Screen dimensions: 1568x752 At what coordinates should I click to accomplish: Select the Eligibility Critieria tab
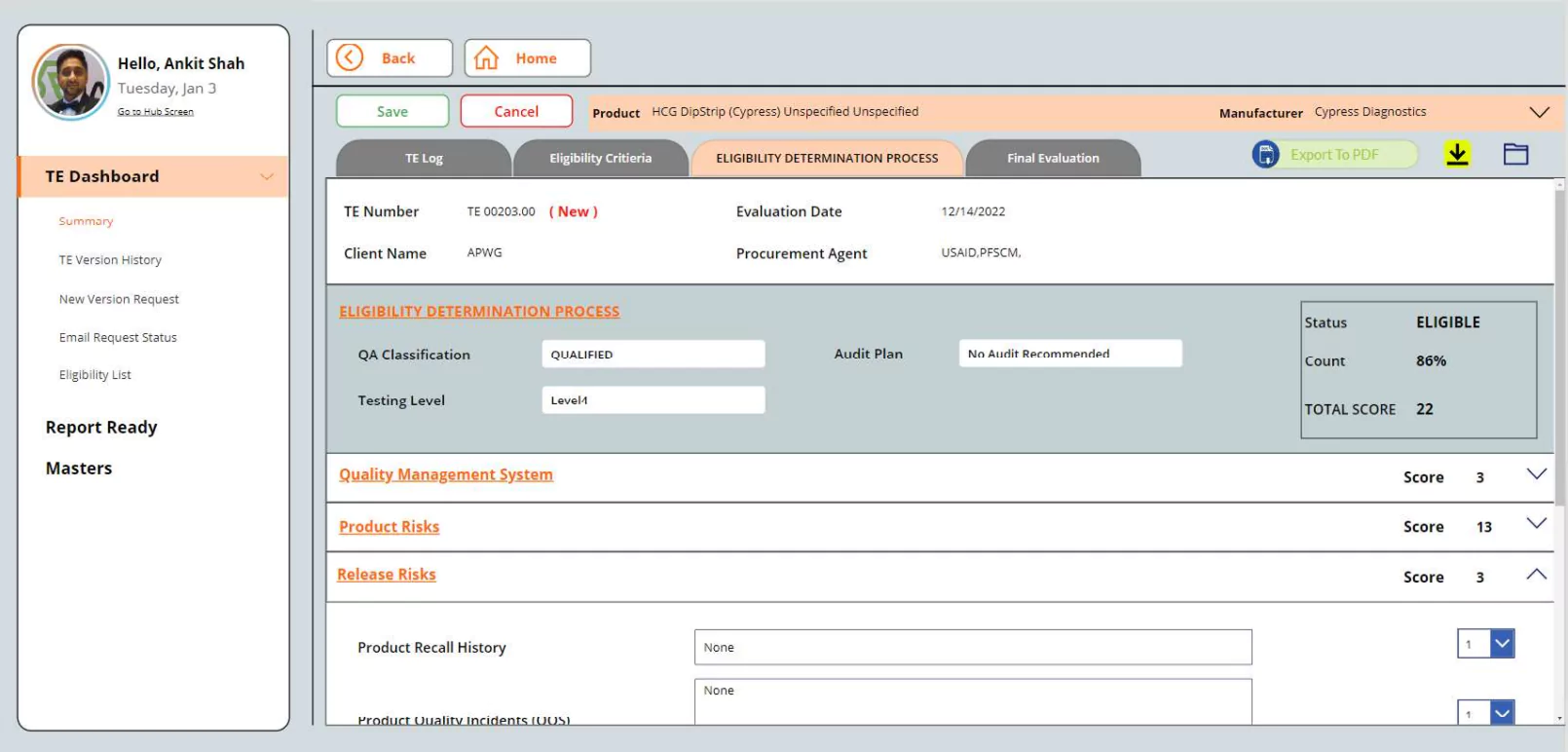tap(600, 158)
